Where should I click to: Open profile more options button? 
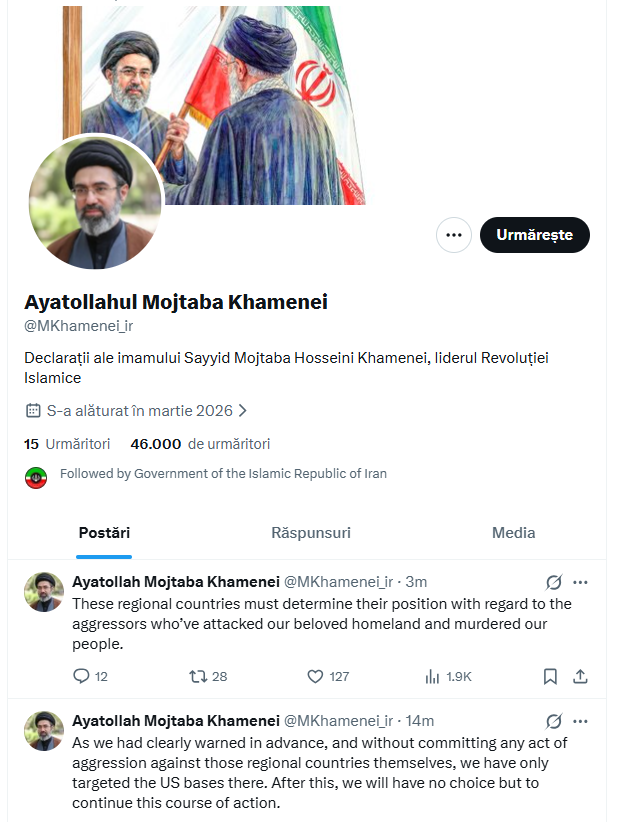point(454,235)
